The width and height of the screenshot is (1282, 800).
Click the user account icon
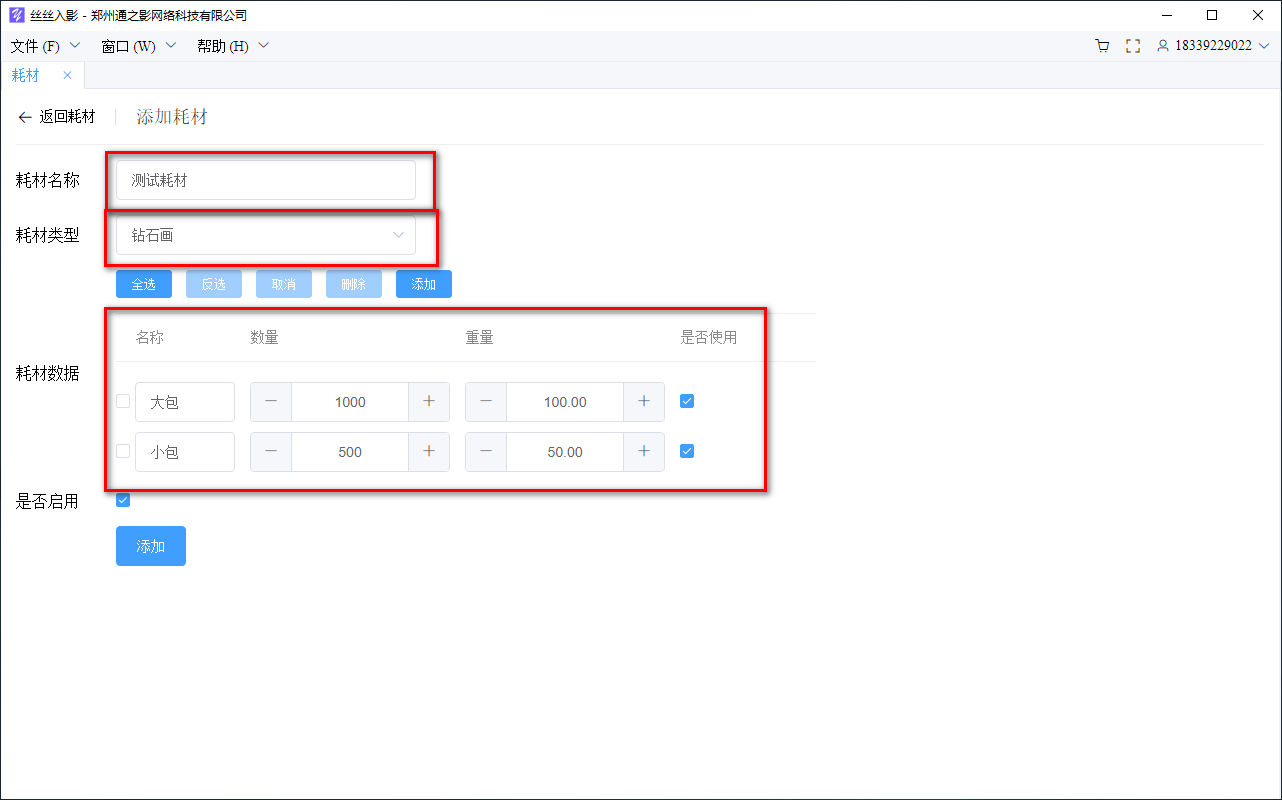click(x=1163, y=46)
